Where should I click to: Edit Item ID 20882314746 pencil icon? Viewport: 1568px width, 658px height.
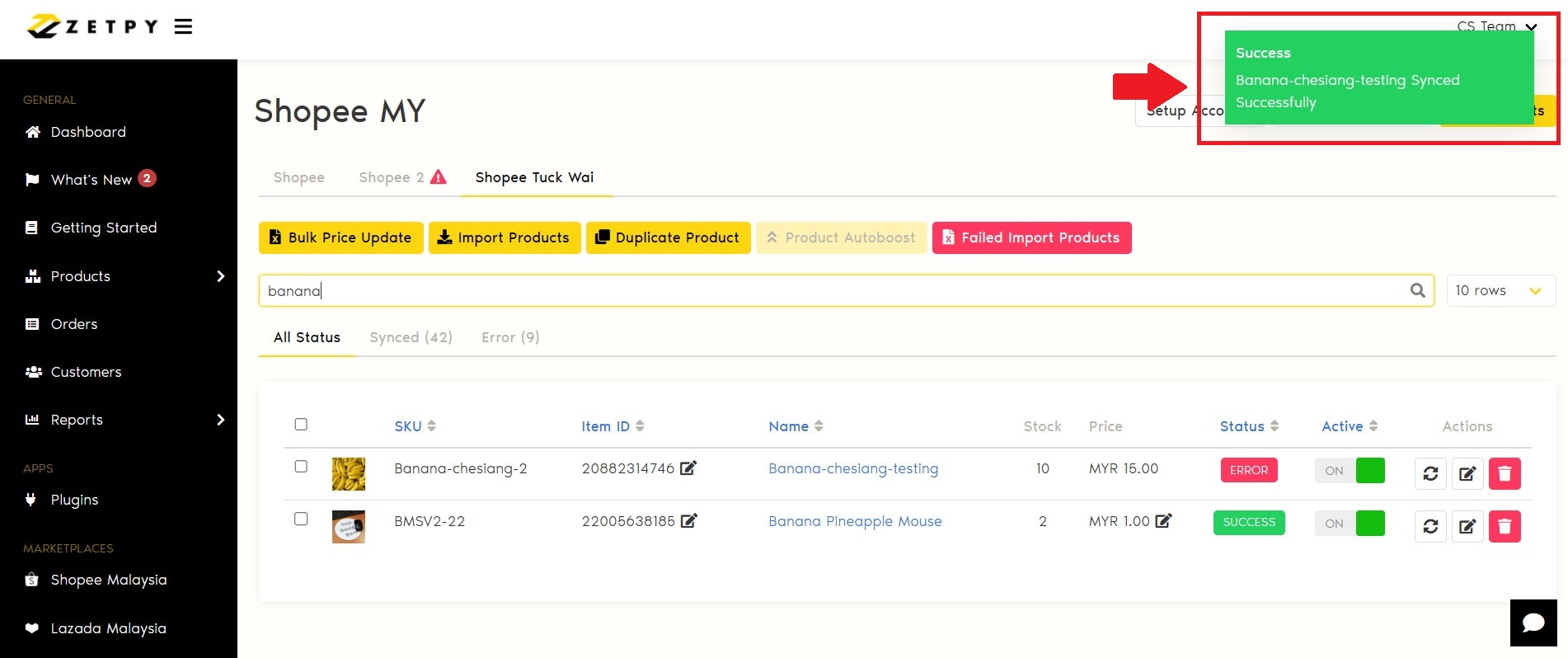(x=688, y=468)
